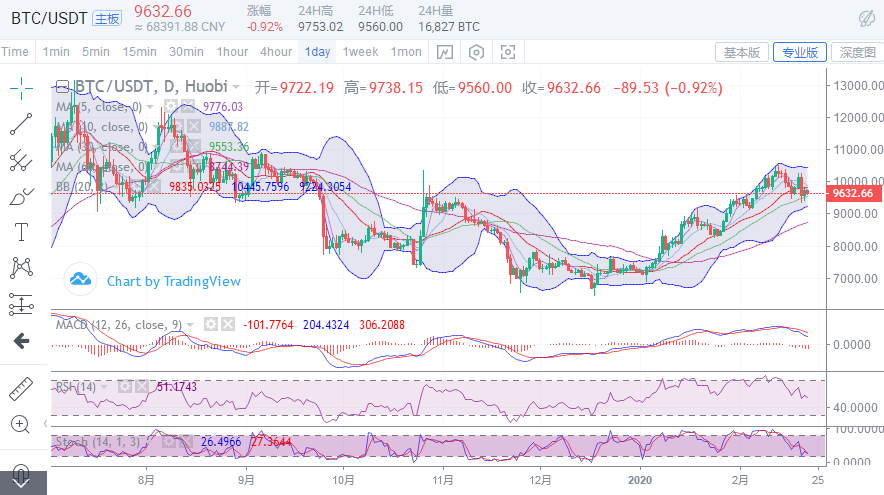Switch to the 15min interval
The image size is (884, 495).
(x=139, y=52)
